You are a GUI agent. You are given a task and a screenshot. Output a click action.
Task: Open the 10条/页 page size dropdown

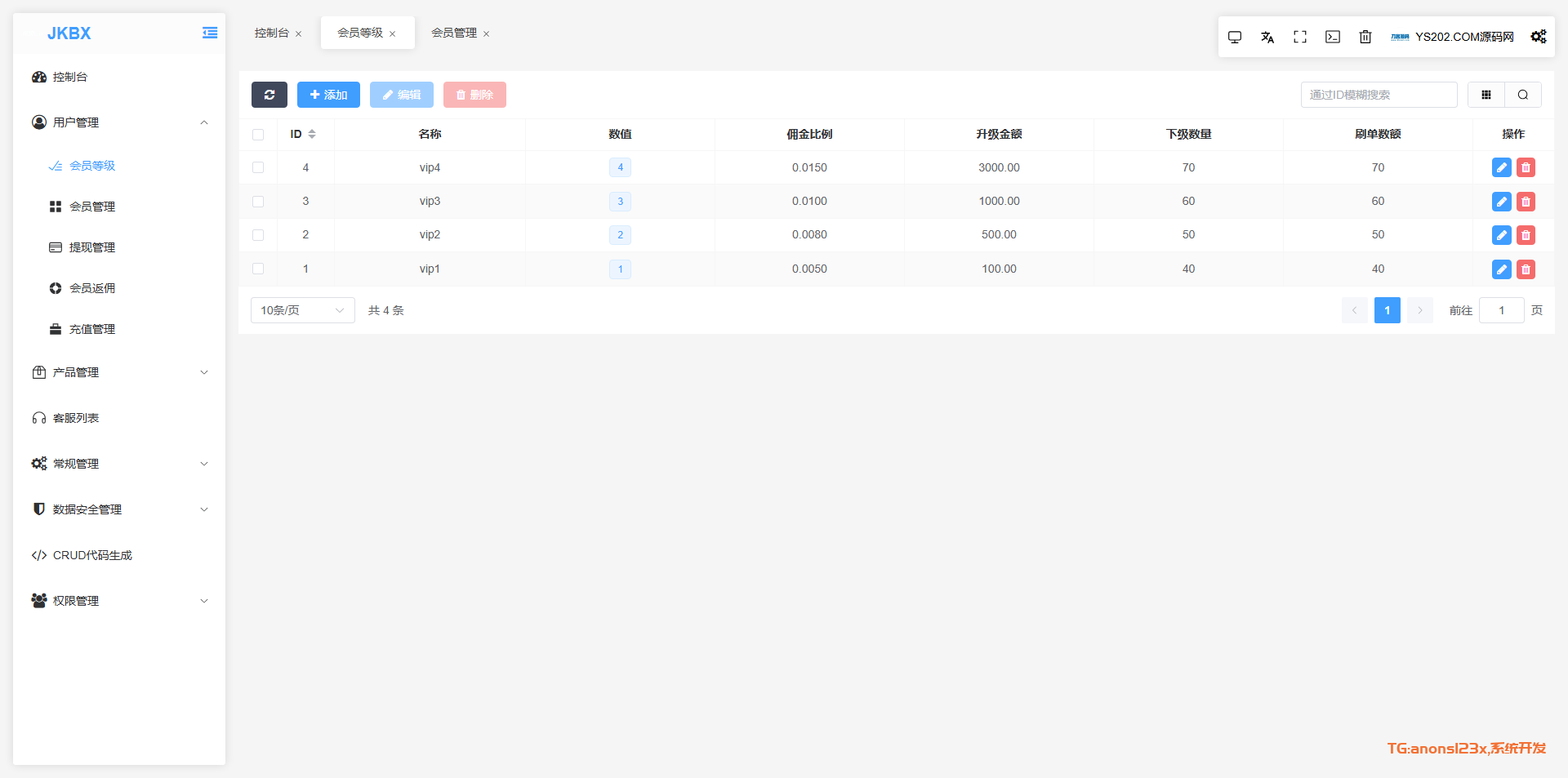click(x=302, y=310)
